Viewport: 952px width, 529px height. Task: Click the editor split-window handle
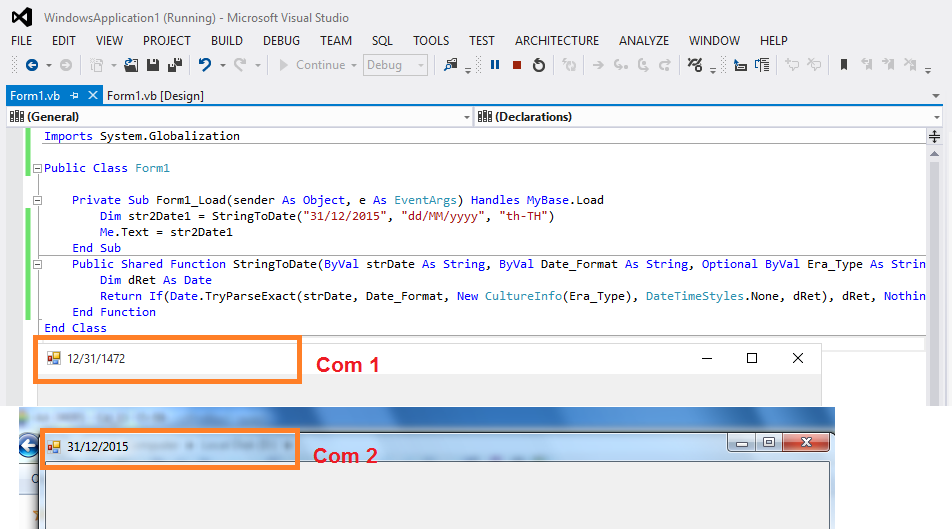pyautogui.click(x=934, y=137)
